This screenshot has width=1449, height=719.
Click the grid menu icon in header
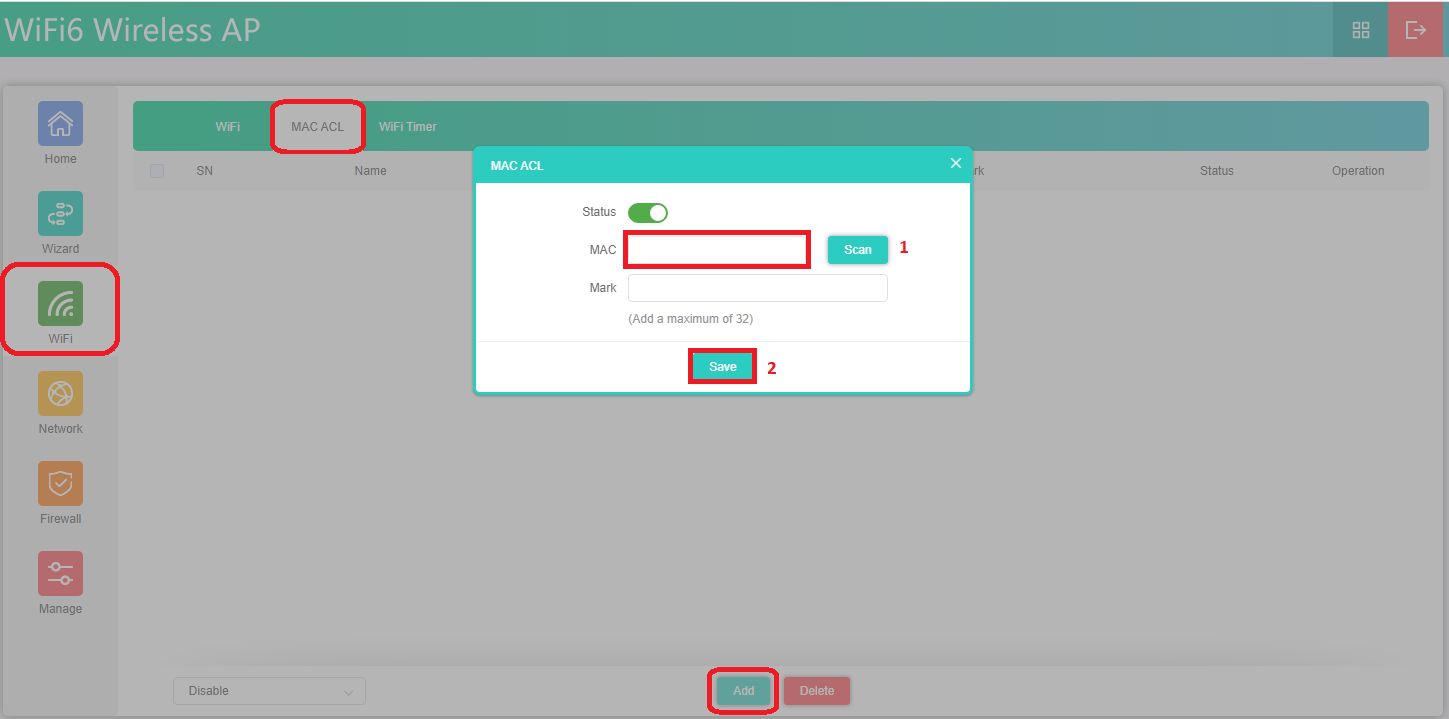coord(1360,30)
